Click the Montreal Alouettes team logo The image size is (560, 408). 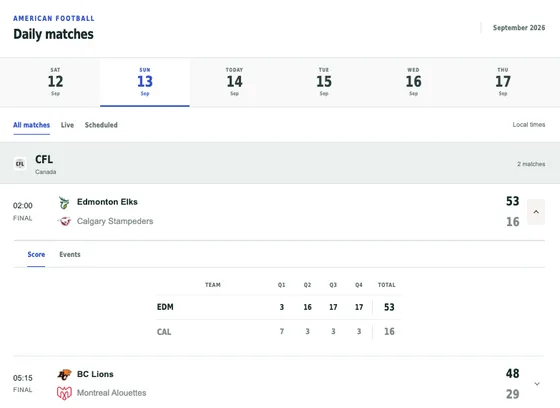pos(64,393)
